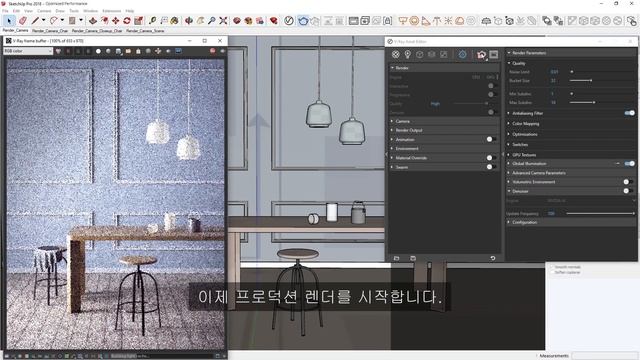Select the arrow Select tool in SketchUp toolbar
This screenshot has height=360, width=640.
(9, 20)
